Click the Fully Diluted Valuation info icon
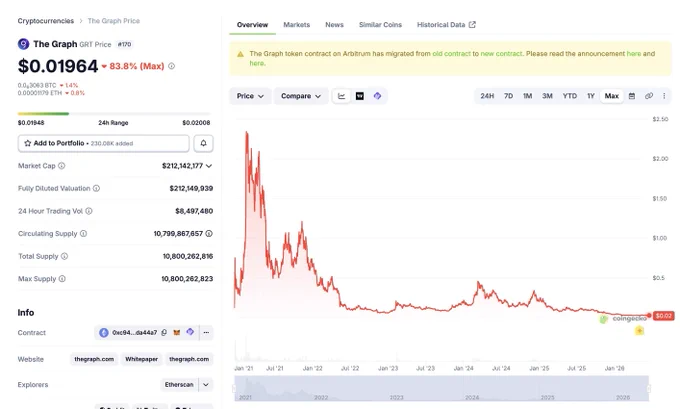The image size is (680, 409). (96, 188)
